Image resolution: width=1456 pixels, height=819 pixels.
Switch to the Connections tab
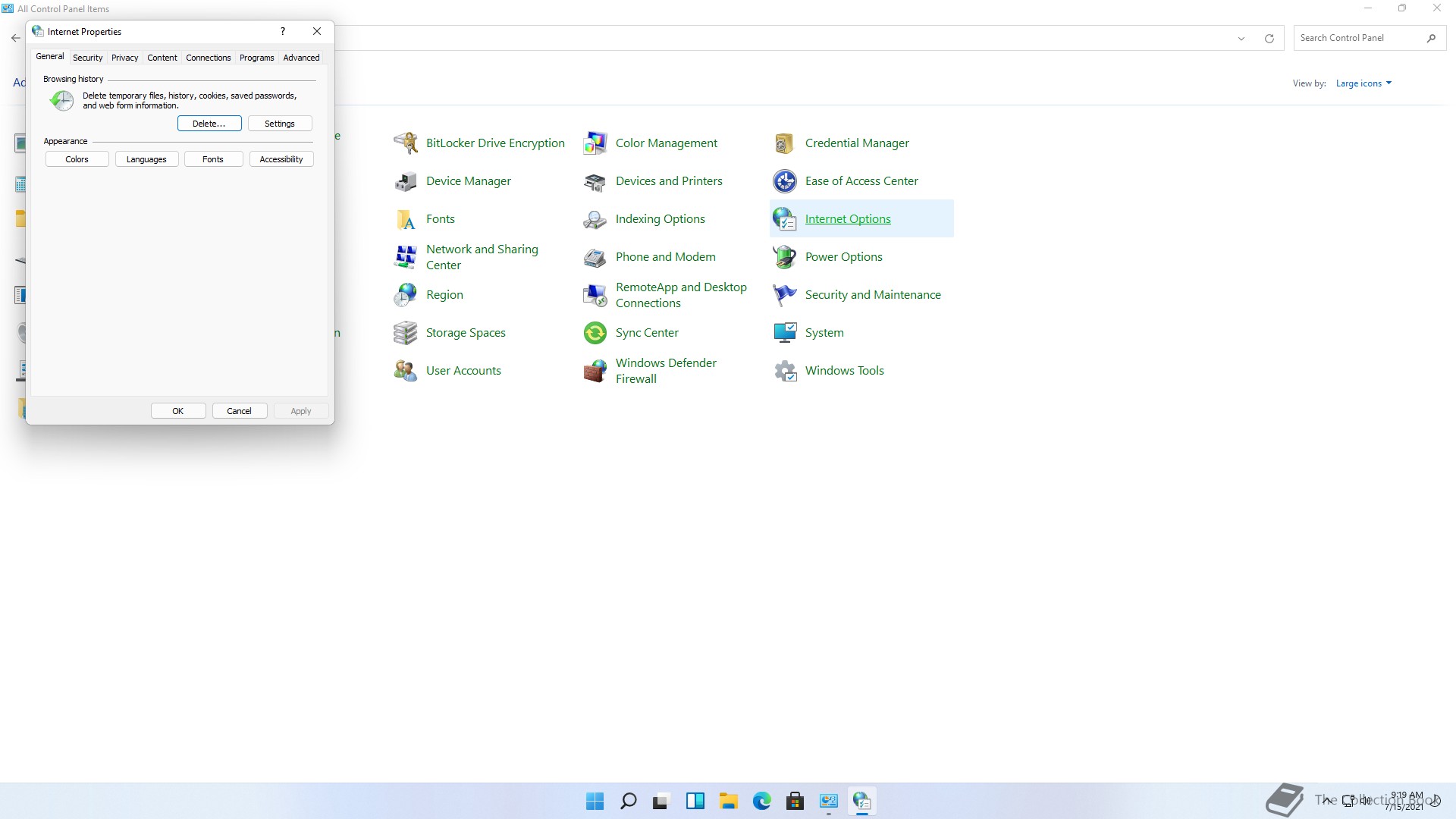click(209, 58)
